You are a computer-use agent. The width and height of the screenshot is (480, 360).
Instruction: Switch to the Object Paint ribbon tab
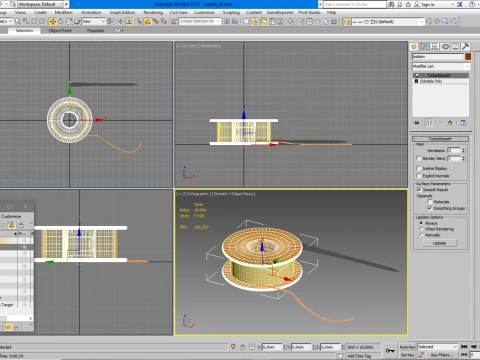60,30
